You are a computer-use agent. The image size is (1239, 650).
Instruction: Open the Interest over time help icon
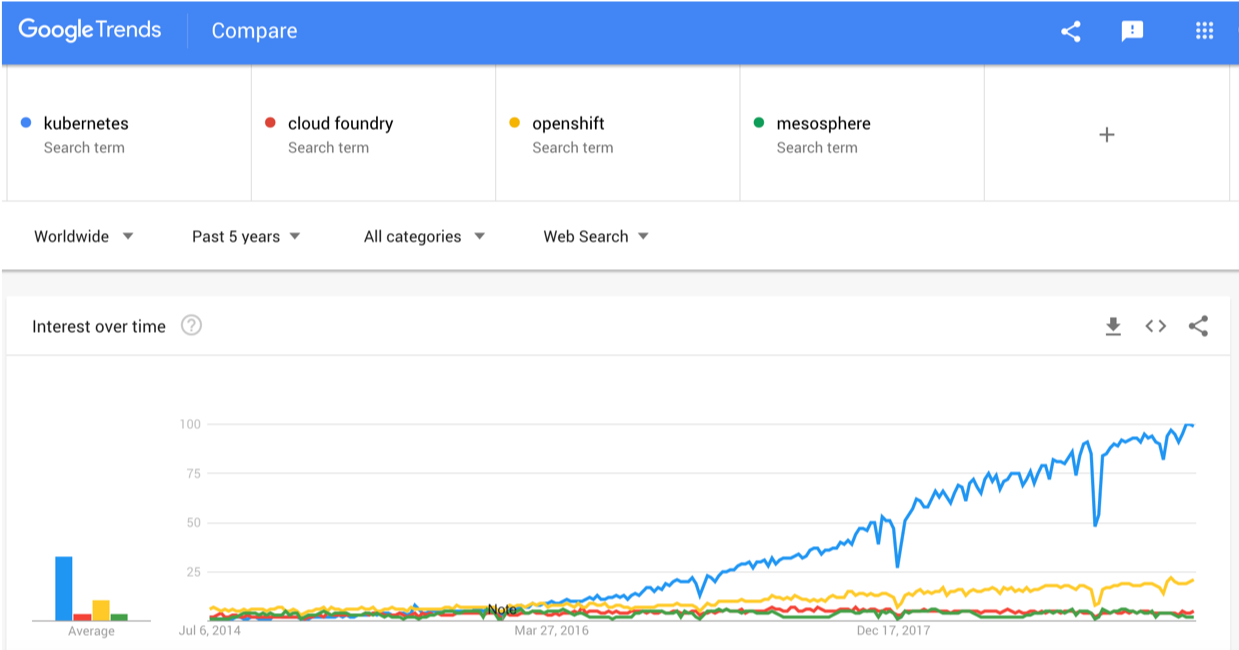tap(191, 326)
